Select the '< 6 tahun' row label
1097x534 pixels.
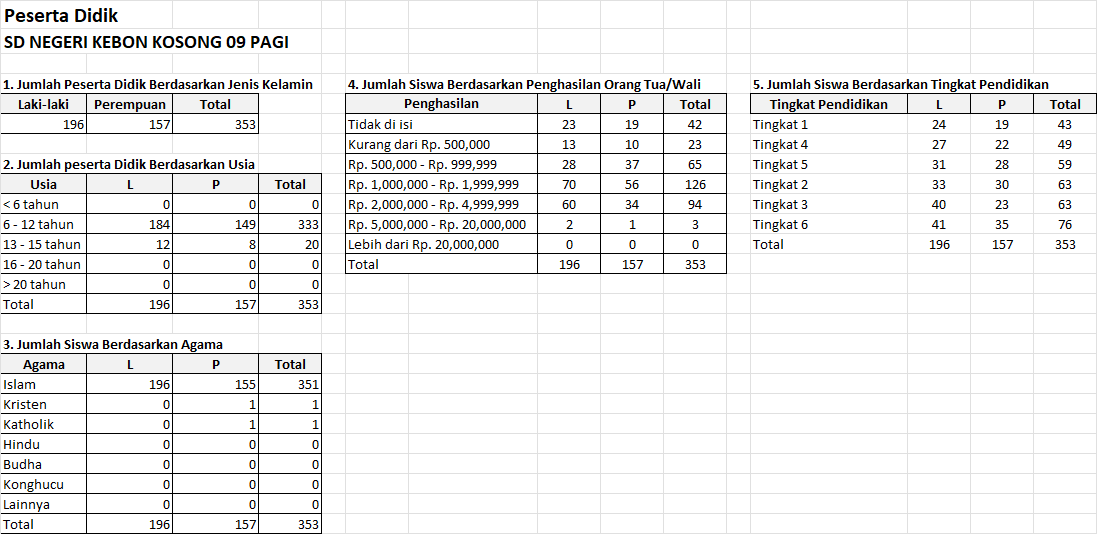coord(43,204)
